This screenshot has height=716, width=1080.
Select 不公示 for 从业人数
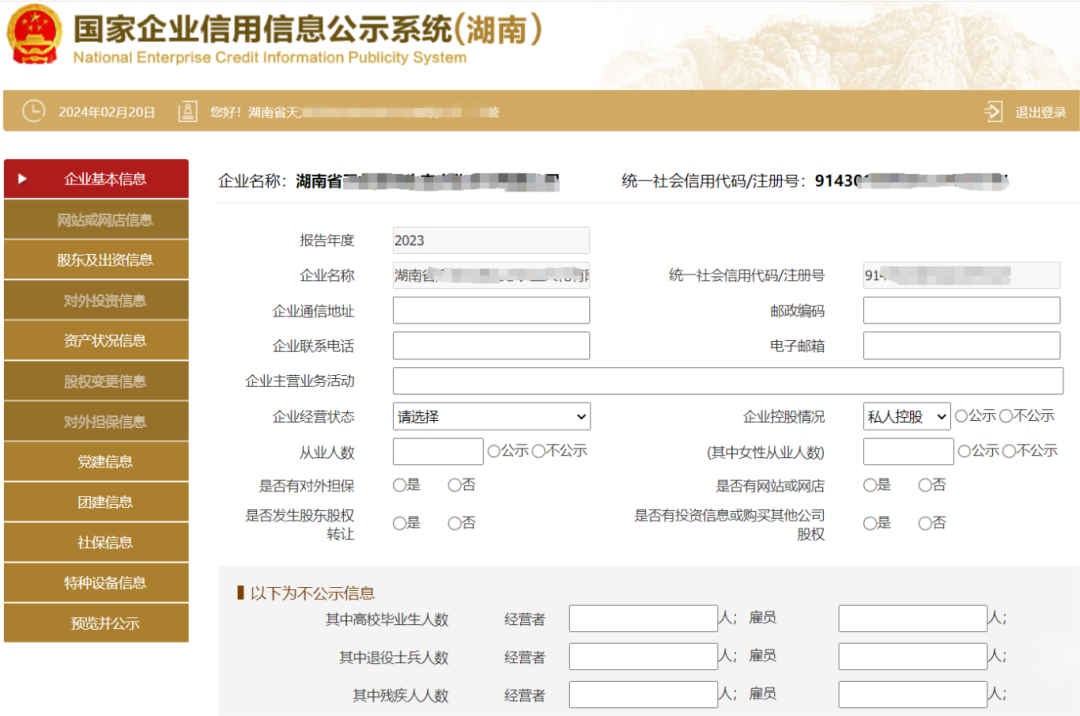(x=539, y=451)
